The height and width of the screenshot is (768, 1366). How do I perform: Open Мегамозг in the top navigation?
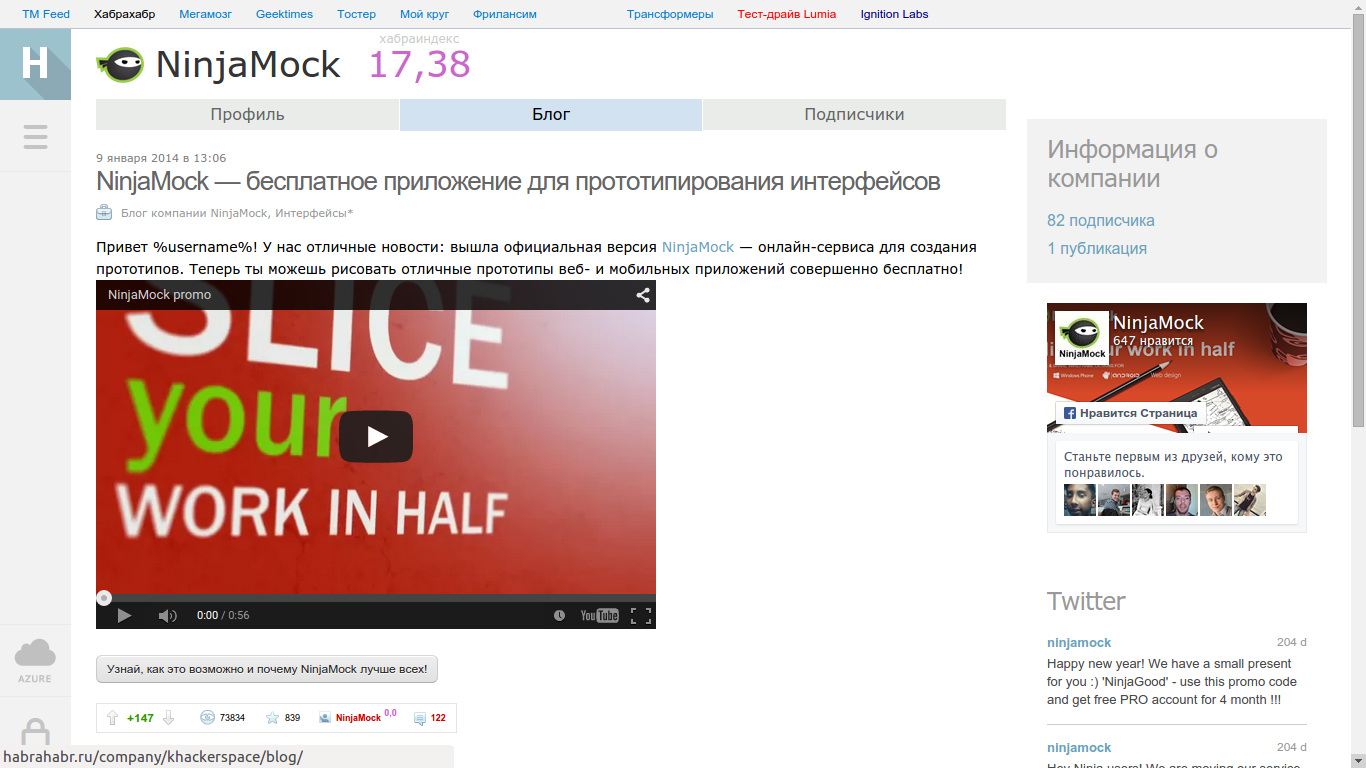click(205, 15)
